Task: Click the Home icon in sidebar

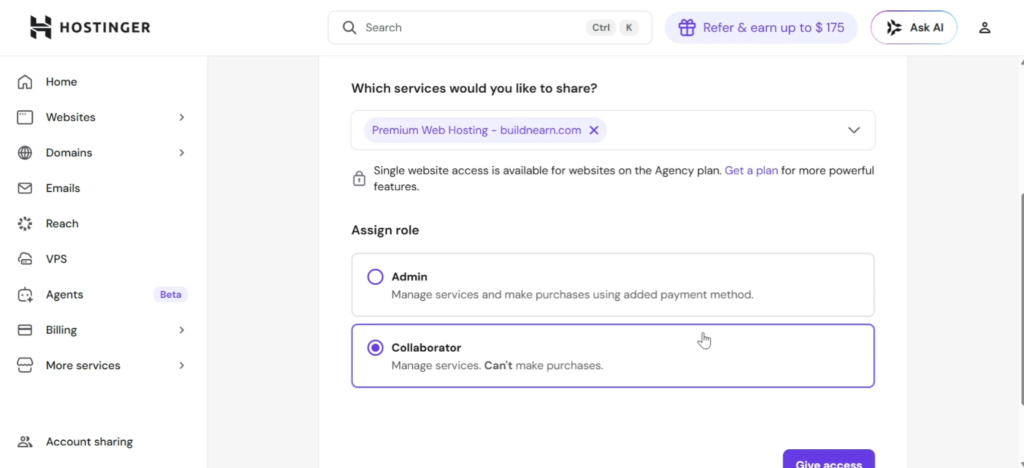Action: pos(26,82)
